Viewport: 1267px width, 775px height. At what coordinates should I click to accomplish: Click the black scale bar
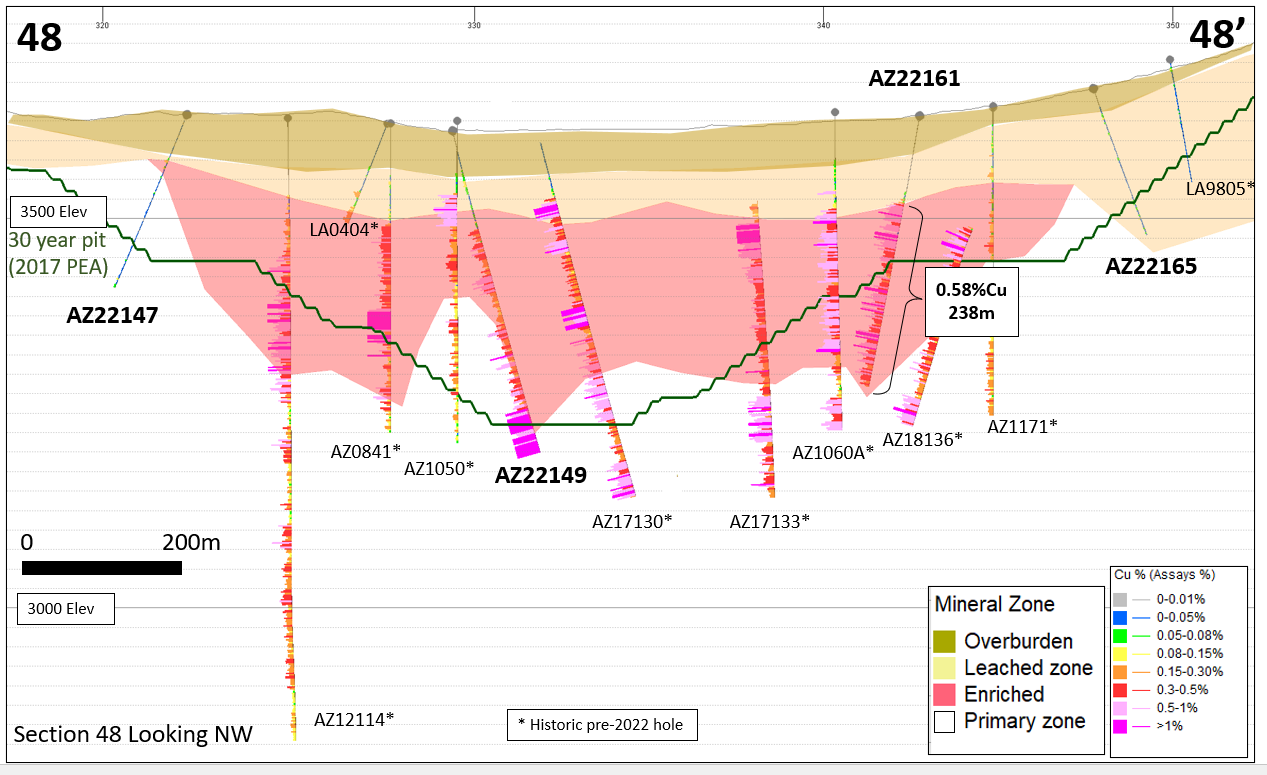coord(102,568)
